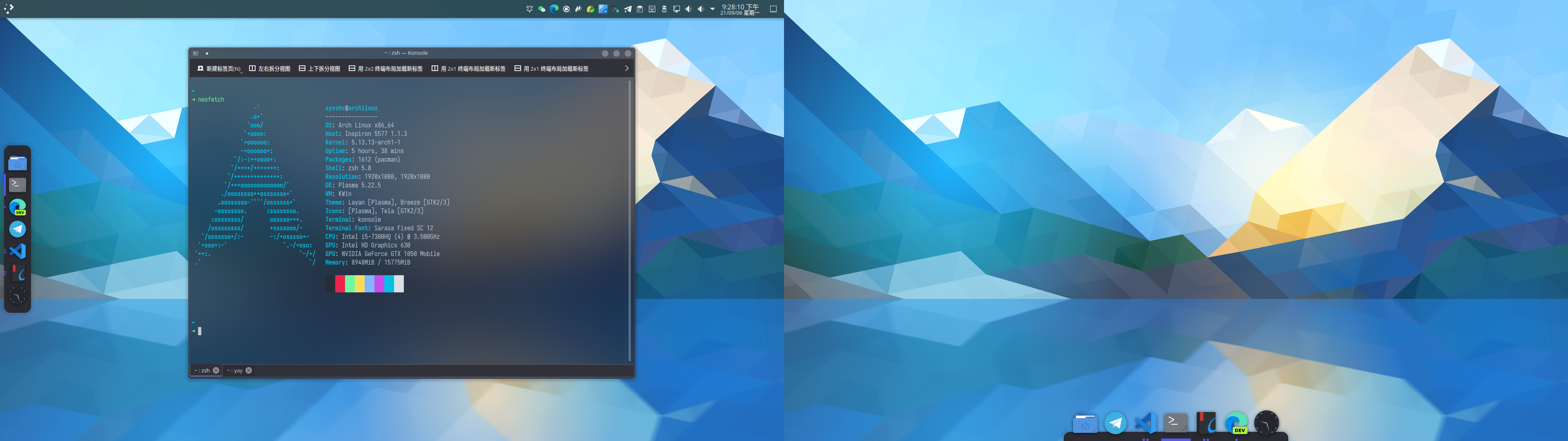The image size is (1568, 441).
Task: Open Telegram from the left dock
Action: [x=18, y=229]
